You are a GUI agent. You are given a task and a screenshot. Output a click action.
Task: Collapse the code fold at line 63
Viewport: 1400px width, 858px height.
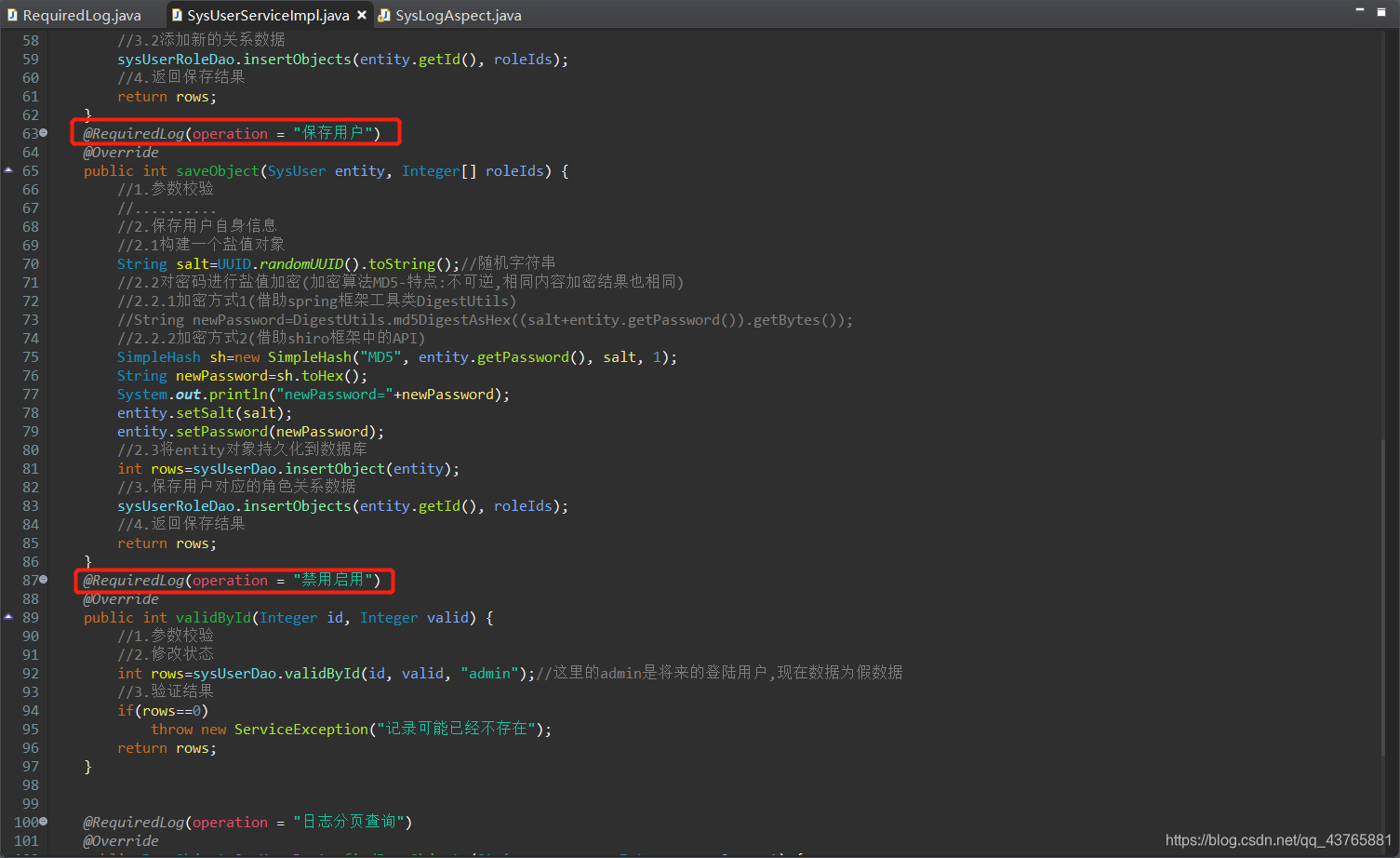tap(43, 133)
